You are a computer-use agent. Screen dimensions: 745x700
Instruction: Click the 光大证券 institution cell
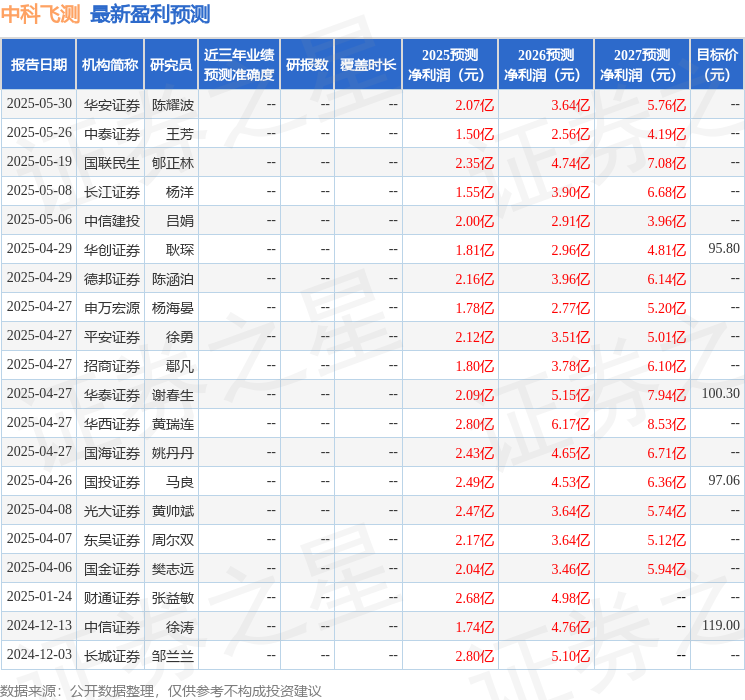click(112, 511)
